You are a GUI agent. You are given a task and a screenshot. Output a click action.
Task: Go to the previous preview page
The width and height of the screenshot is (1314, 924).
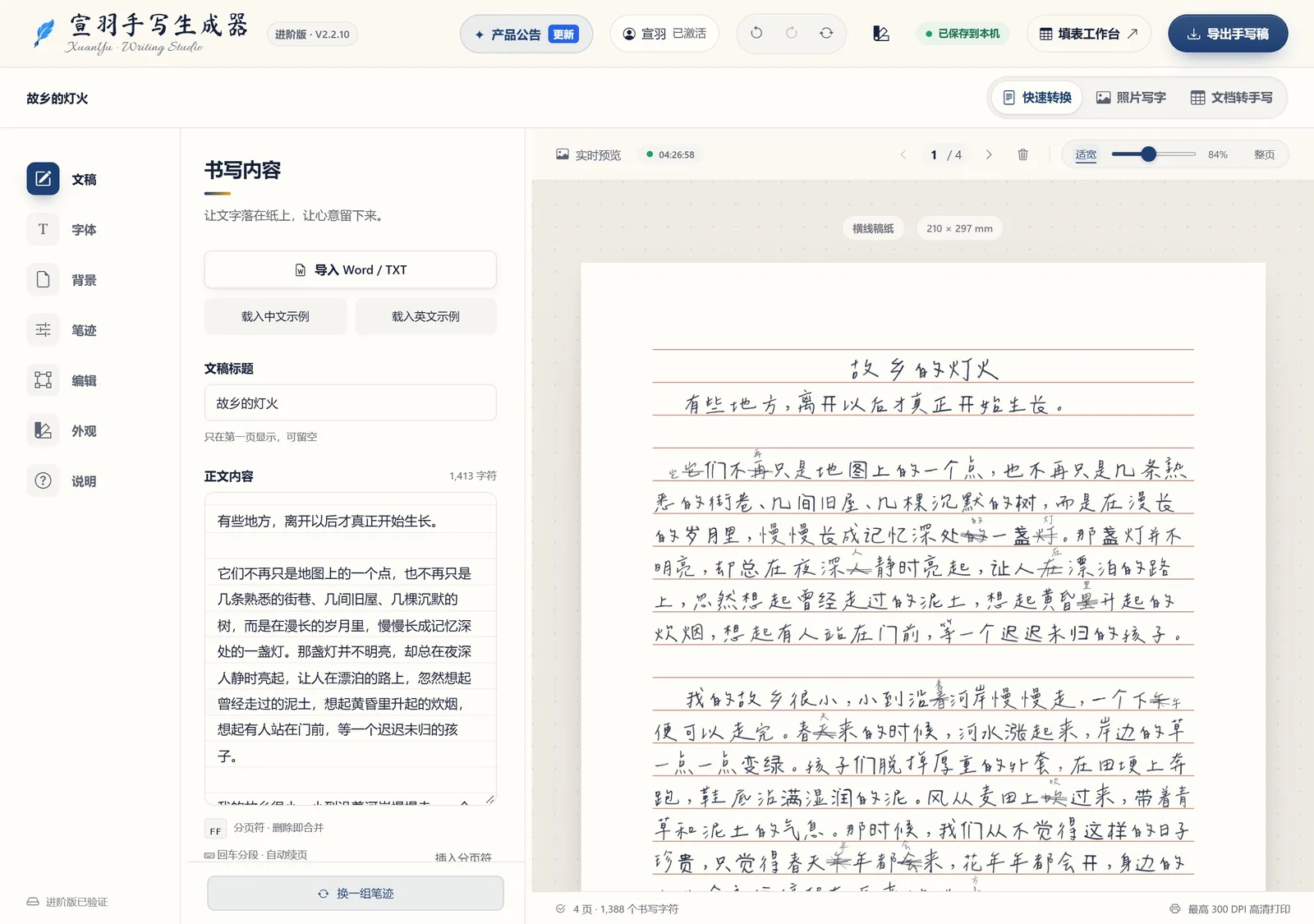point(903,154)
